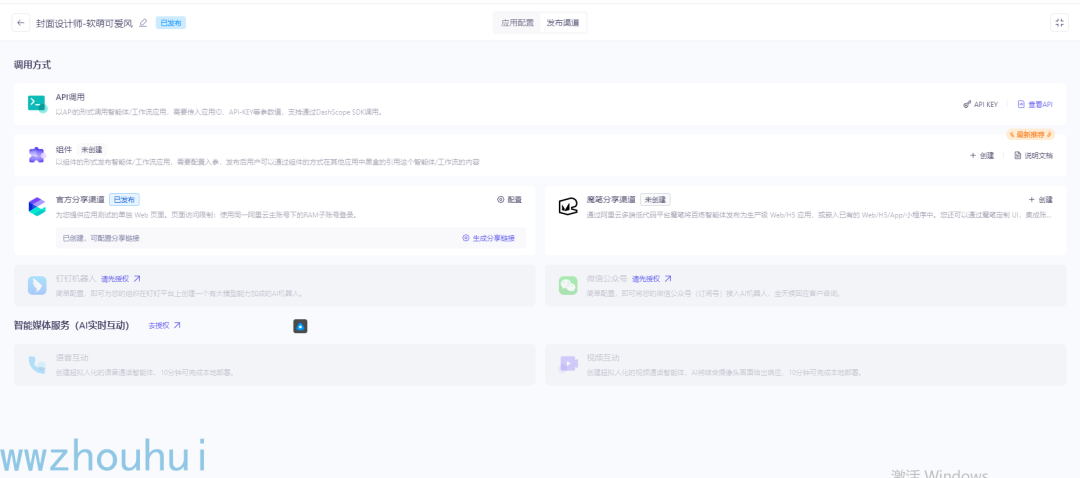Image resolution: width=1080 pixels, height=478 pixels.
Task: Click the 魔笔 description mentioning Web/H5 应用
Action: coord(819,215)
